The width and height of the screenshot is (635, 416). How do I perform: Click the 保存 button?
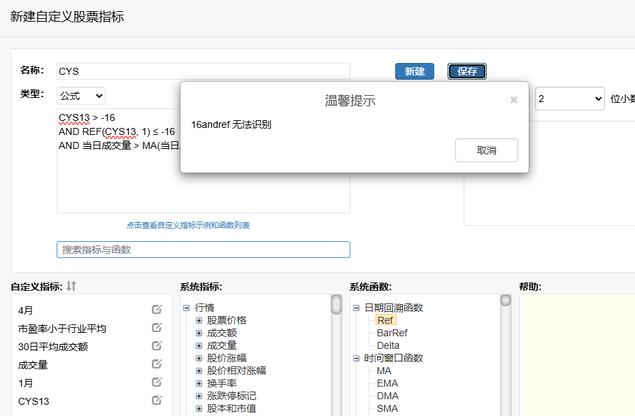[x=467, y=71]
